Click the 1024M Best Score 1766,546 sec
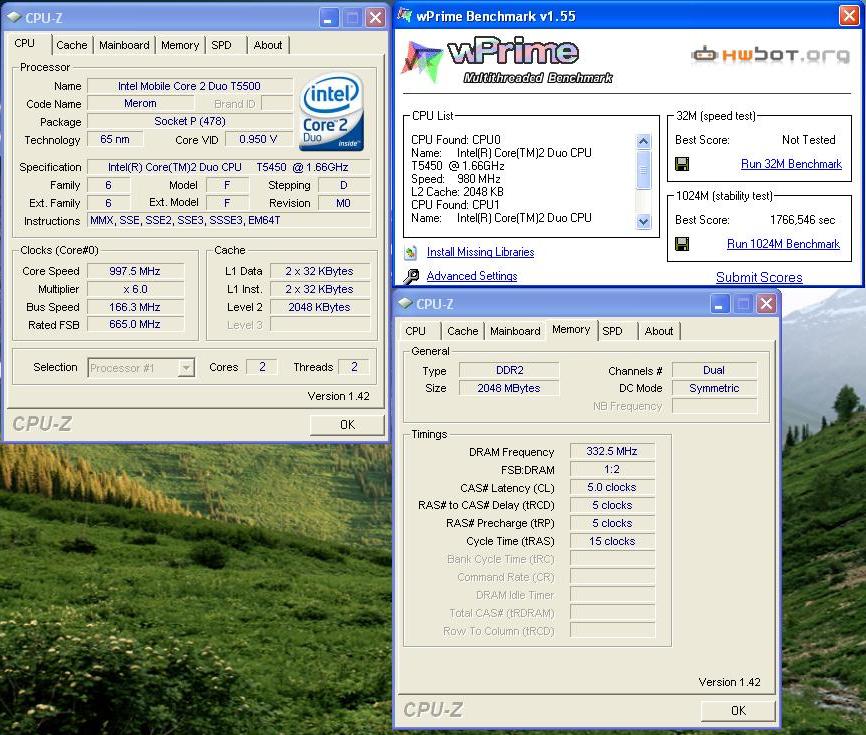 pos(802,220)
